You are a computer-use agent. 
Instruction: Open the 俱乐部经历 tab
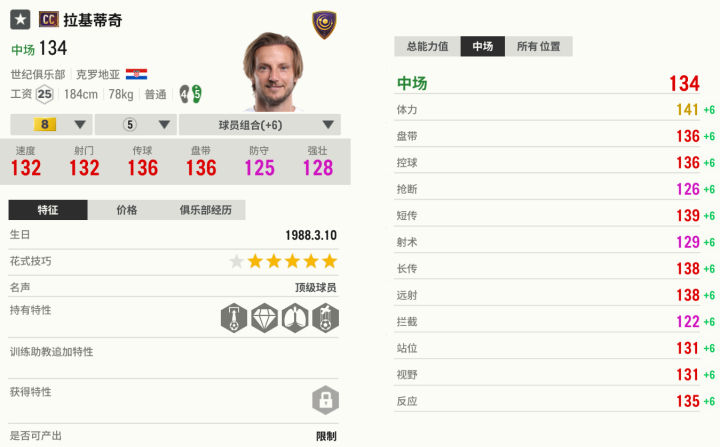(205, 210)
